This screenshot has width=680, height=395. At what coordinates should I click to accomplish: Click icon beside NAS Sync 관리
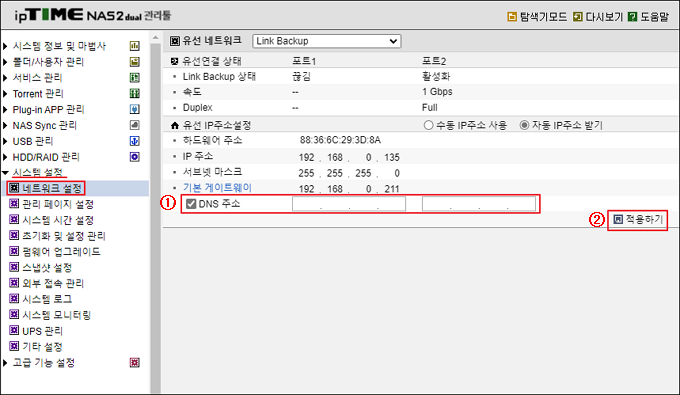pos(135,125)
